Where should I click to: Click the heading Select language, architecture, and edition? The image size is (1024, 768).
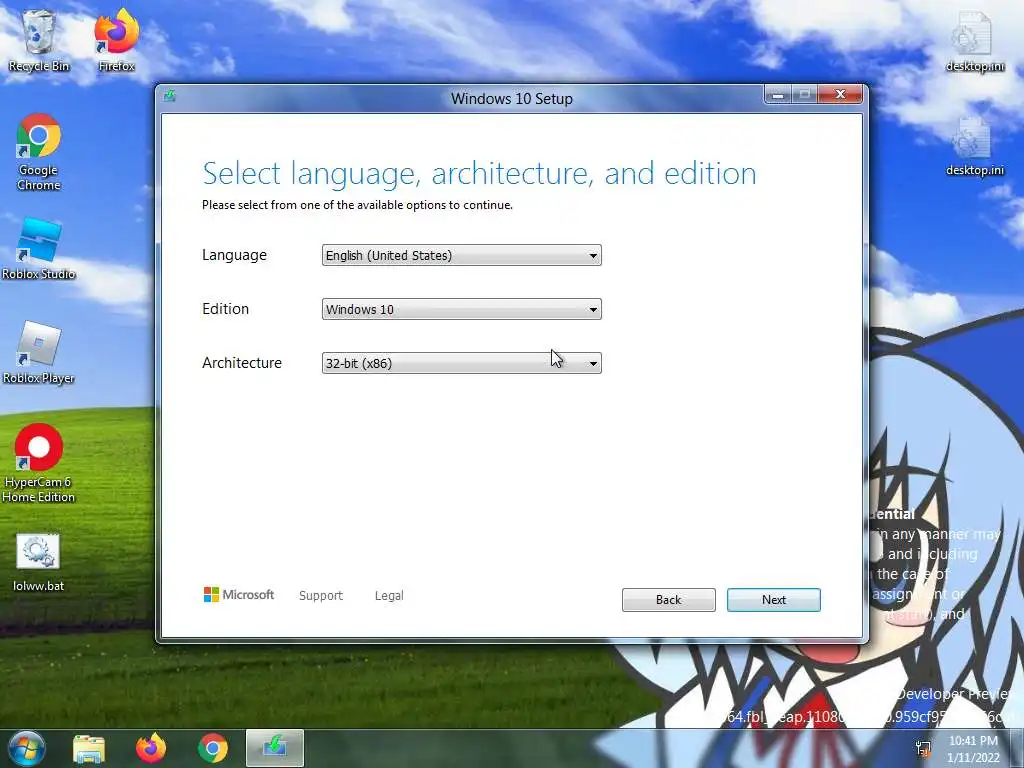[479, 174]
